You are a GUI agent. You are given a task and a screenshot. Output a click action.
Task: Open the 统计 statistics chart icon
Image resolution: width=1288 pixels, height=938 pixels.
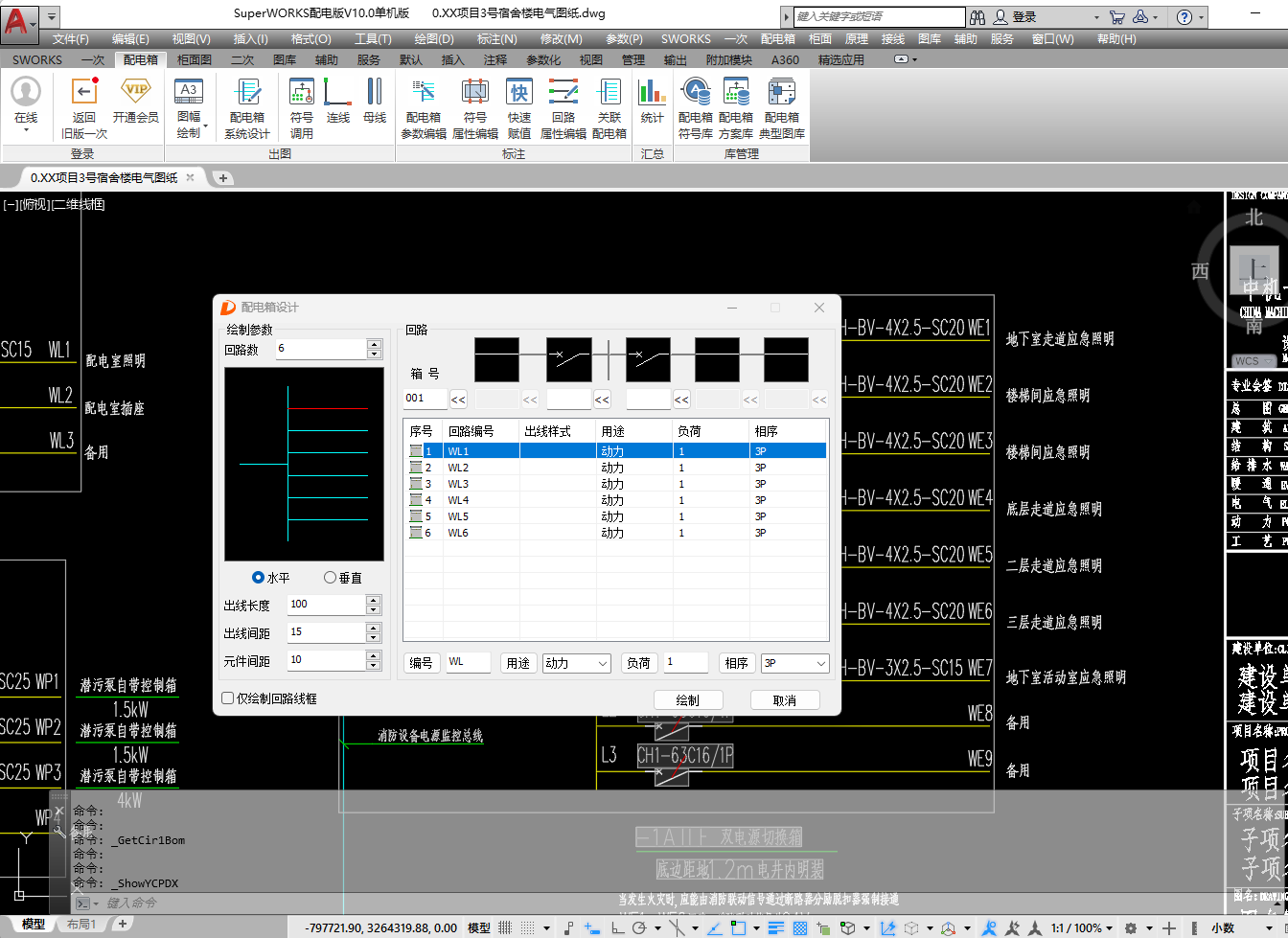click(652, 93)
